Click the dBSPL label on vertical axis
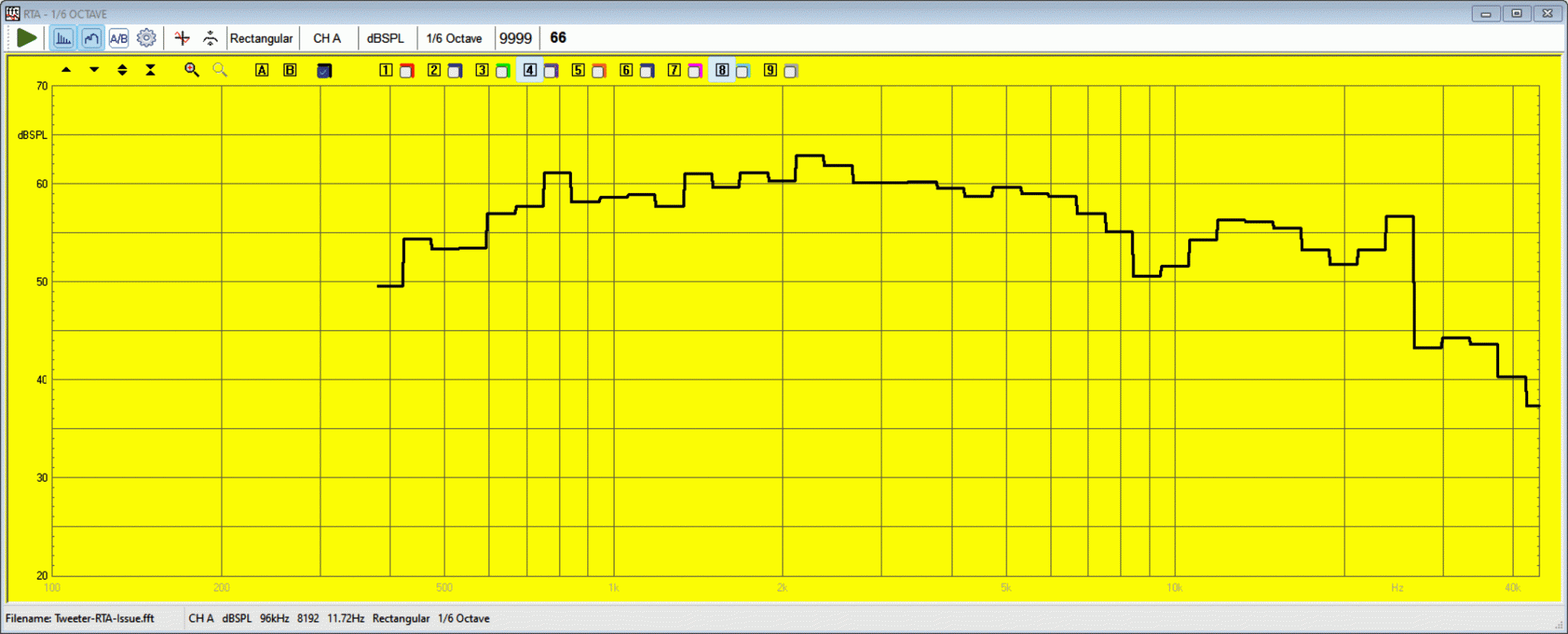 click(32, 135)
